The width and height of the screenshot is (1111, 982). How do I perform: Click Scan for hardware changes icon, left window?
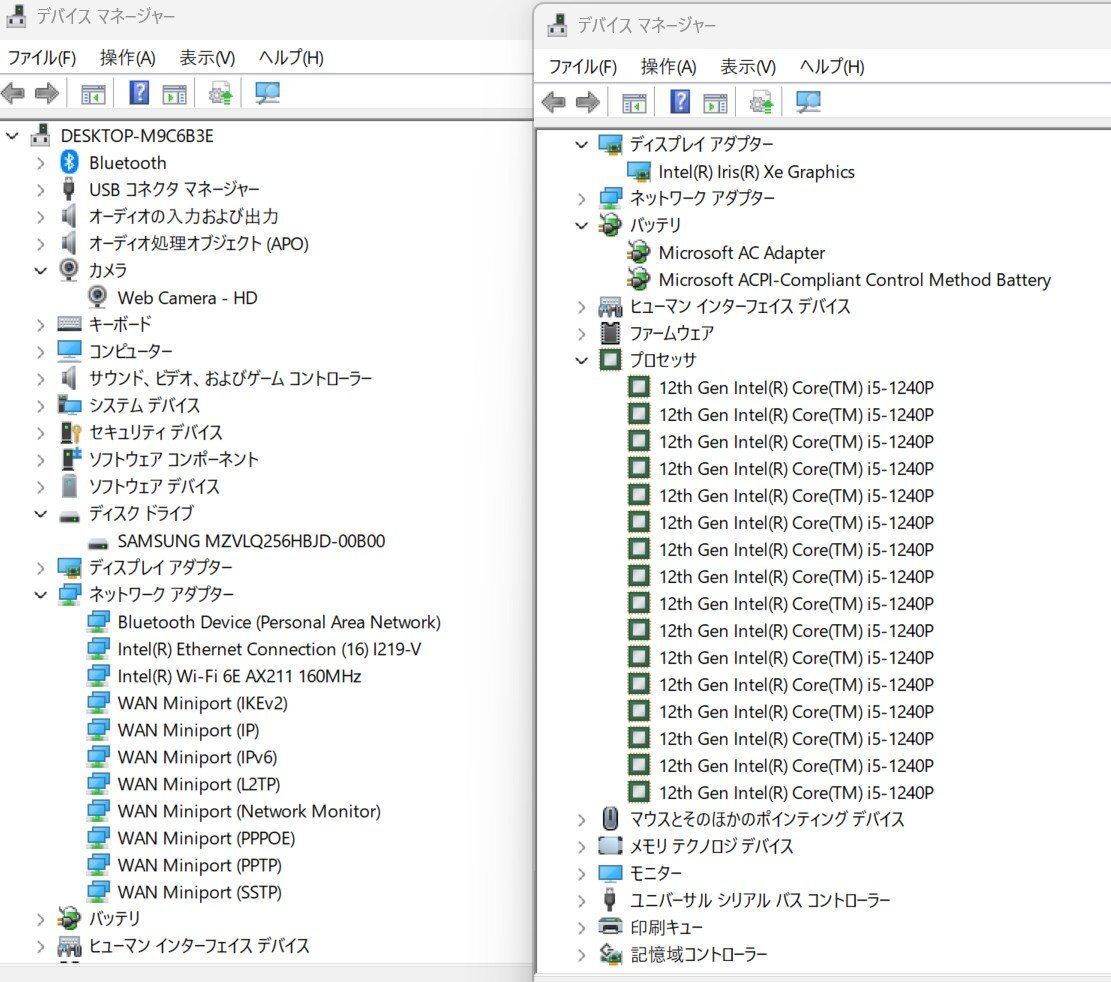[x=267, y=93]
